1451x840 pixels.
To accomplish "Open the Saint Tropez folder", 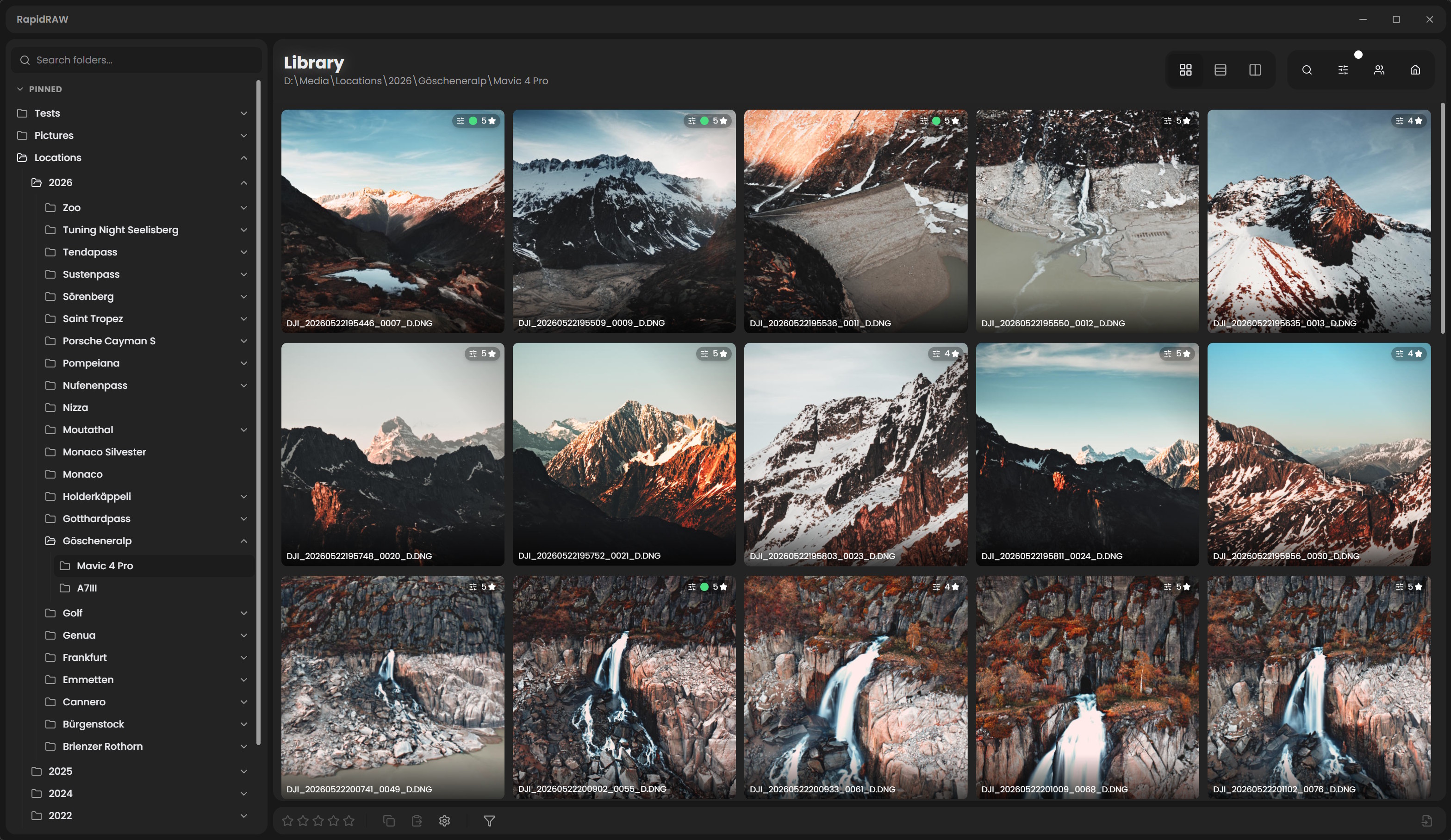I will point(93,319).
